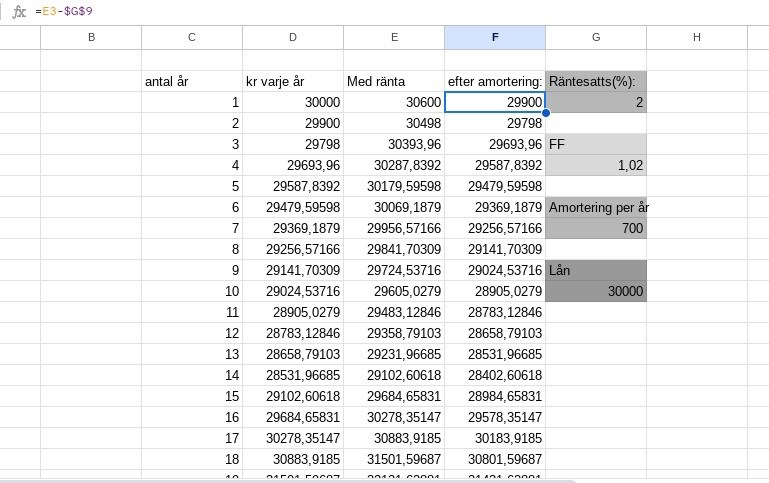
Task: Select column G header
Action: pyautogui.click(x=596, y=37)
